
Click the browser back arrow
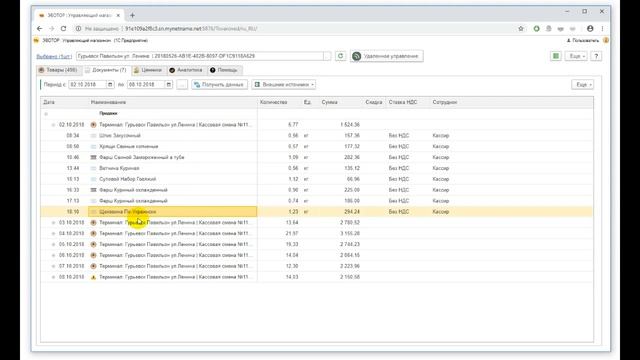click(x=39, y=29)
